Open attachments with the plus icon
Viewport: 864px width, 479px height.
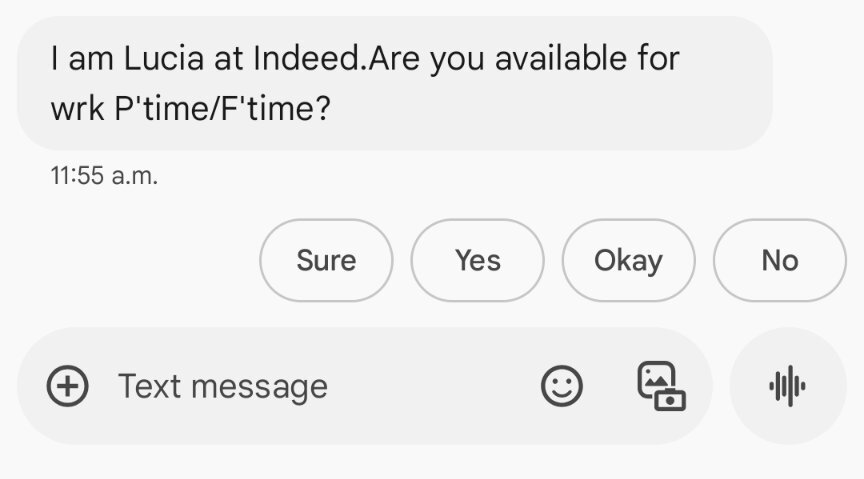(x=67, y=386)
